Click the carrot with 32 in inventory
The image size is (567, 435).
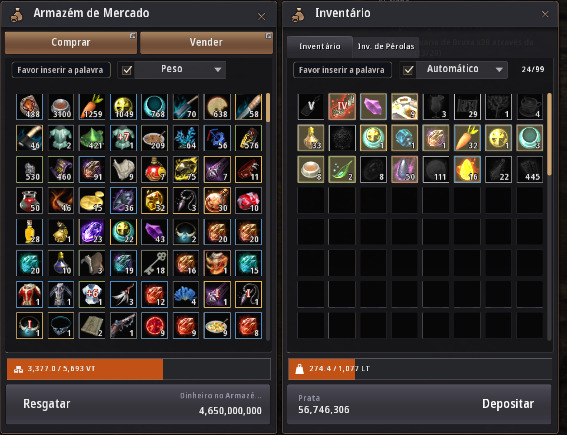pos(467,138)
